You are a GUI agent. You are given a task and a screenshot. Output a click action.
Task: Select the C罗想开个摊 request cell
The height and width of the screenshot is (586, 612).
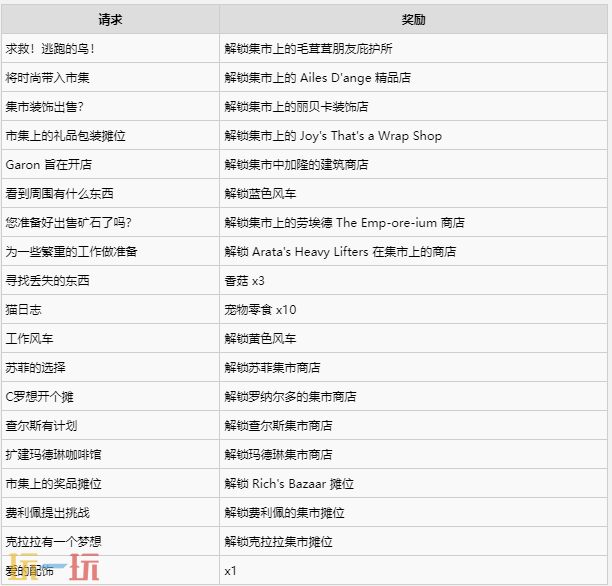tap(41, 397)
